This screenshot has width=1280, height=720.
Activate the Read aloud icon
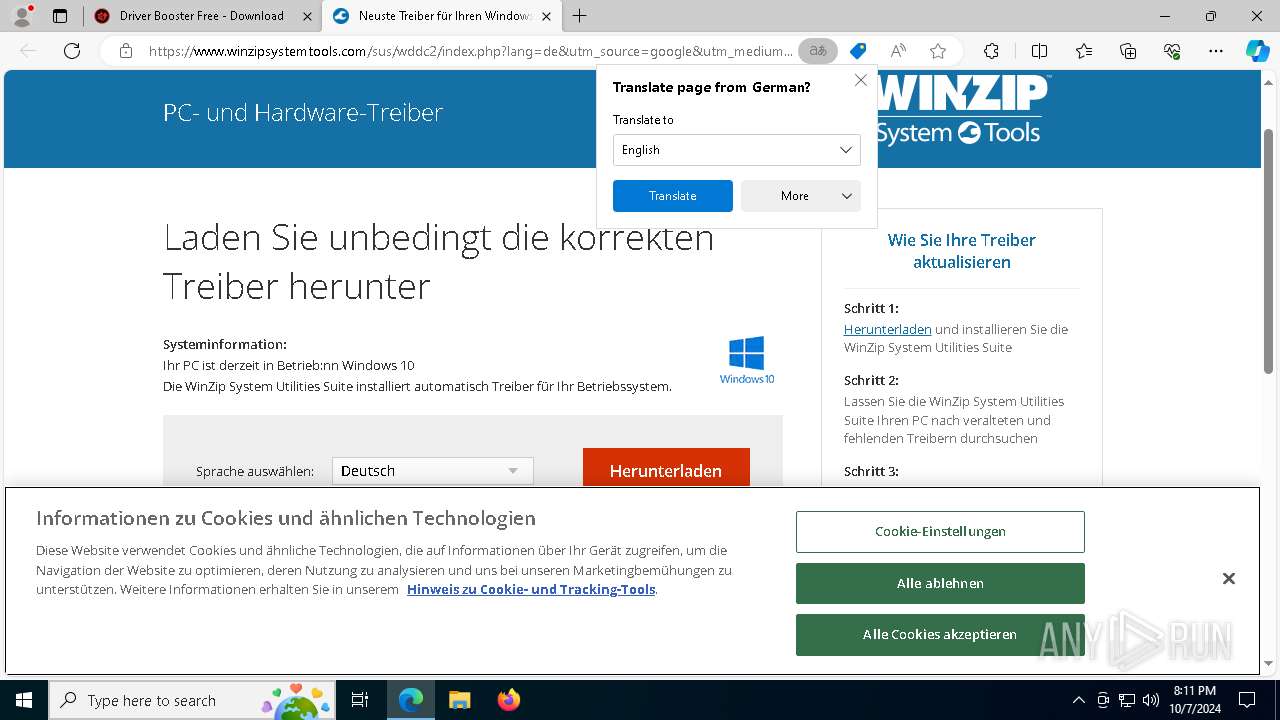[898, 51]
